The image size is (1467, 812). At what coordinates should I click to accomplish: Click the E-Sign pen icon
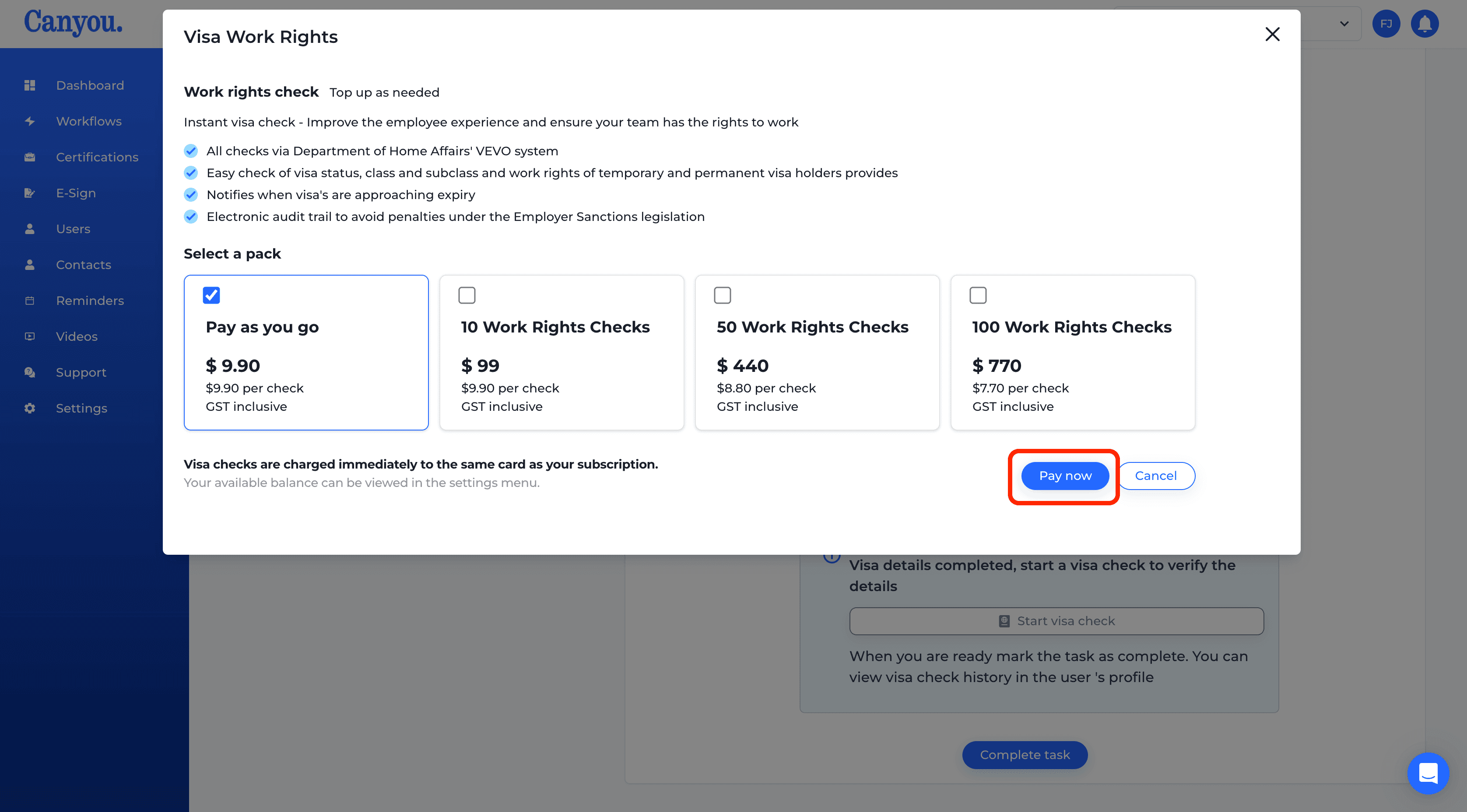point(30,193)
